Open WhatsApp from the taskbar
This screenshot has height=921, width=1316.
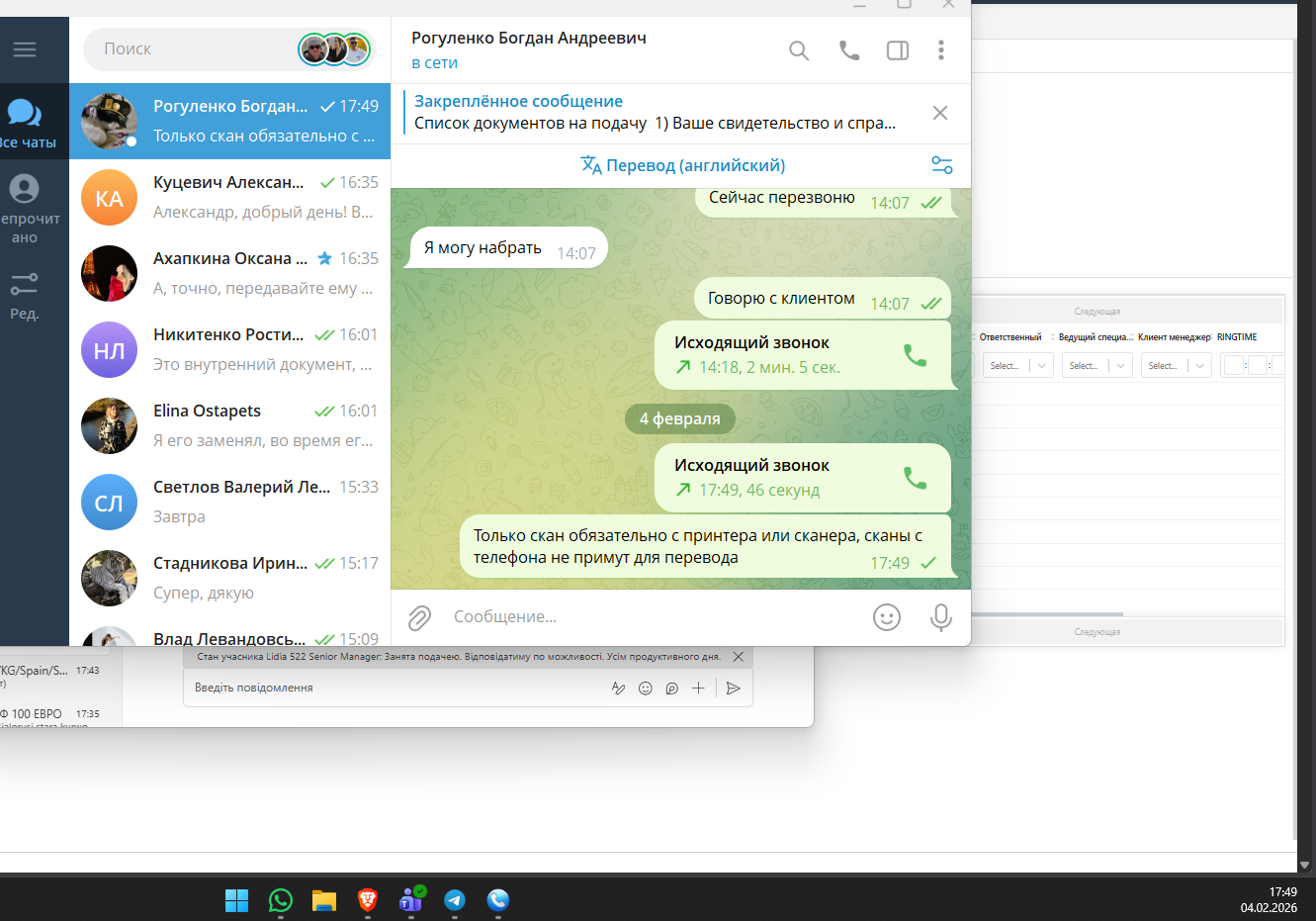[281, 900]
